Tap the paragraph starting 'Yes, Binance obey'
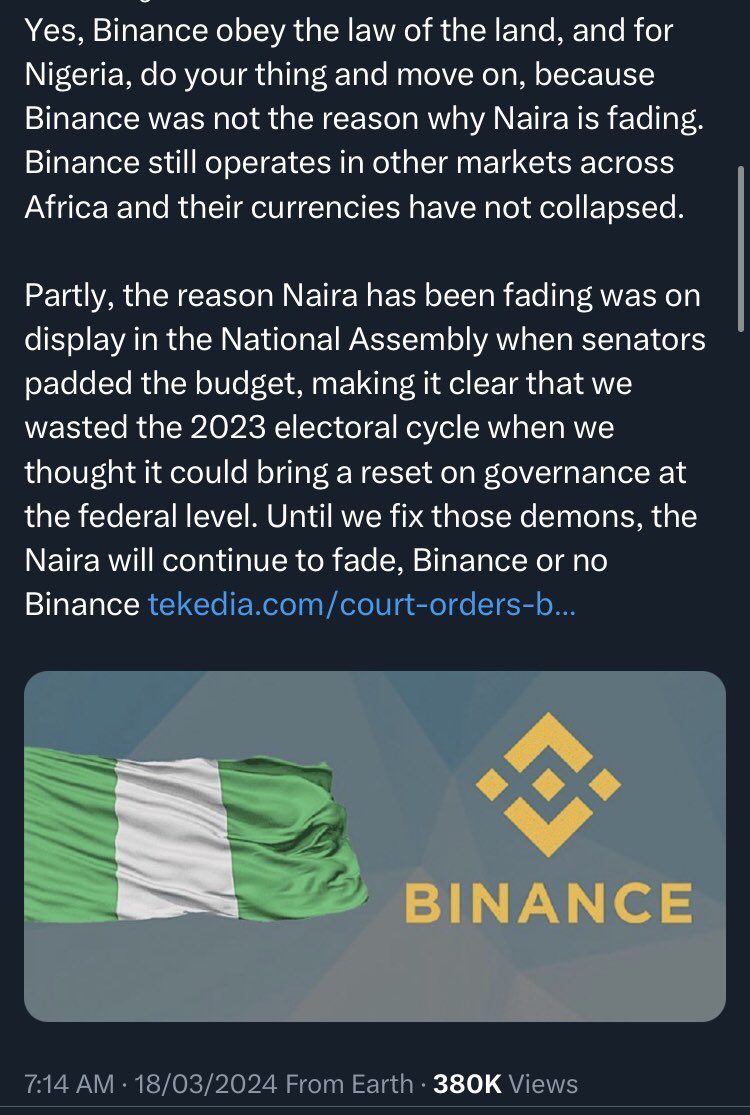The width and height of the screenshot is (750, 1115). tap(364, 119)
